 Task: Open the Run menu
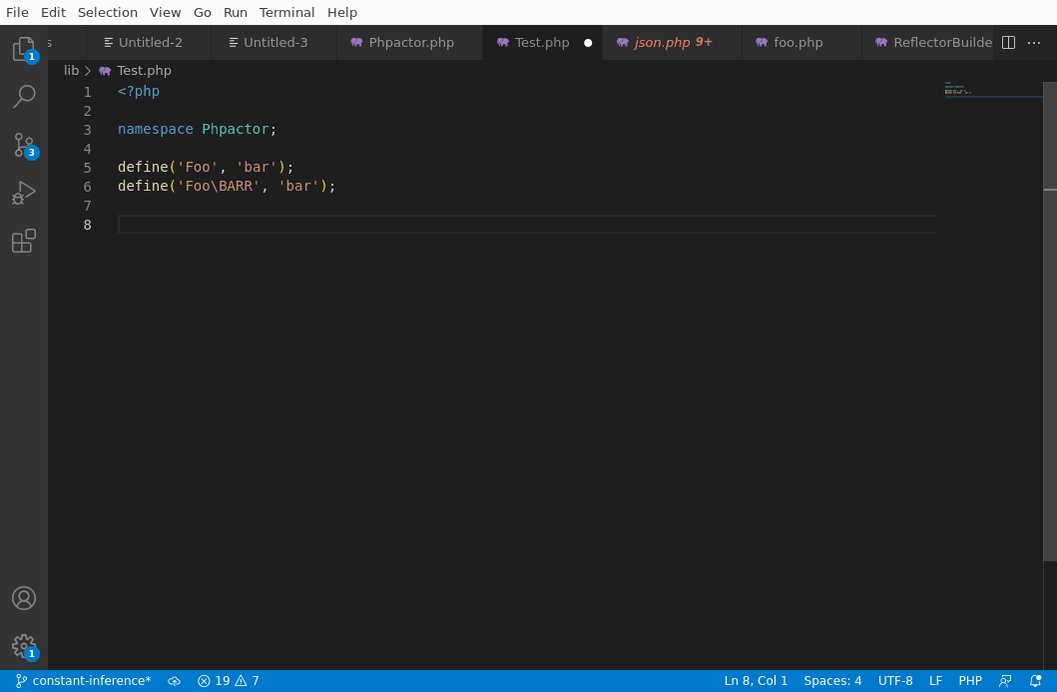[235, 12]
